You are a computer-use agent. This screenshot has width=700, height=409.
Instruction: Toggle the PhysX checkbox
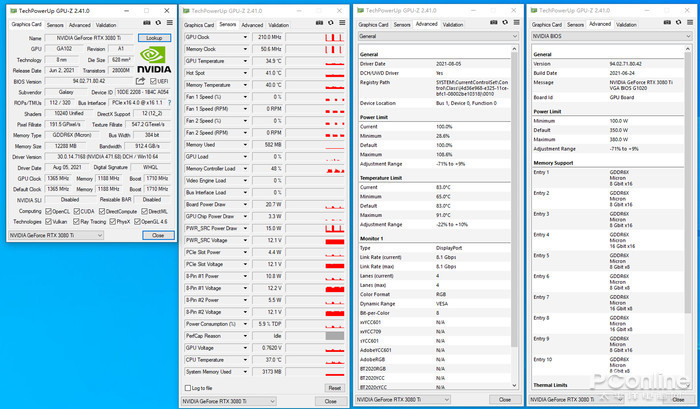pyautogui.click(x=112, y=221)
